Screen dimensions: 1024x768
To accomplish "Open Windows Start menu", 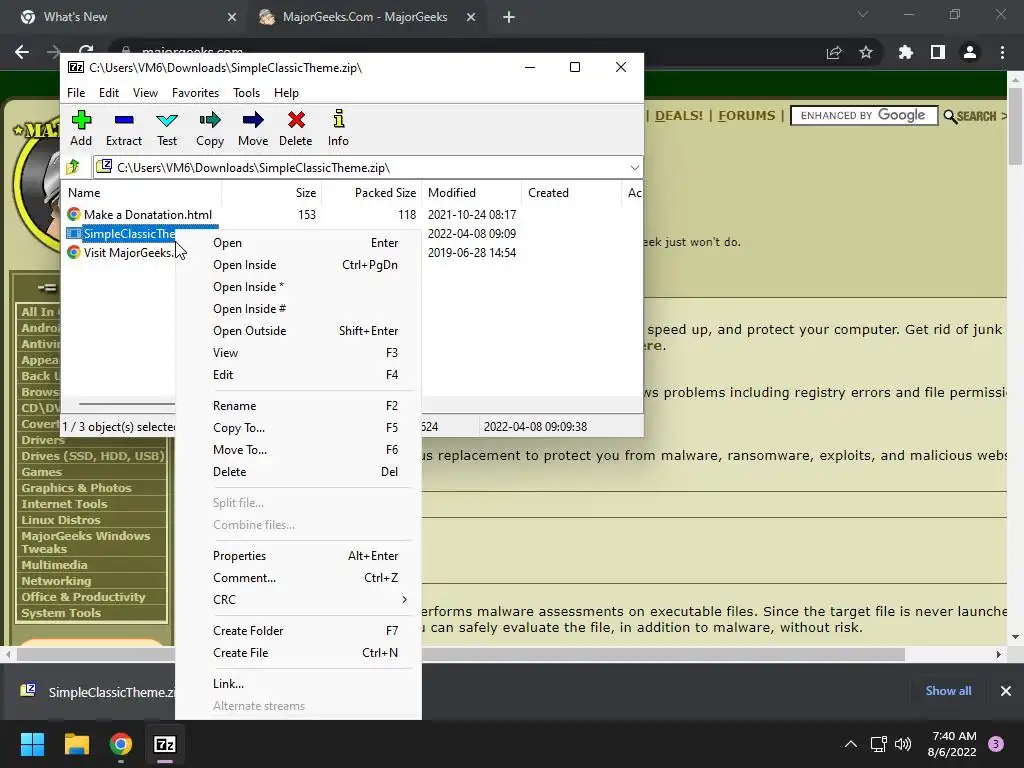I will (32, 744).
